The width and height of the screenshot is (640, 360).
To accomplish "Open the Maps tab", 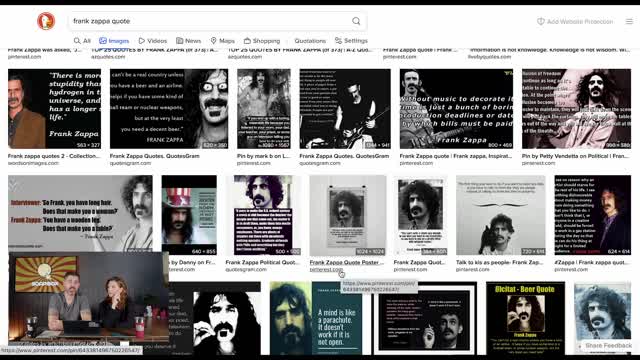I will 222,41.
